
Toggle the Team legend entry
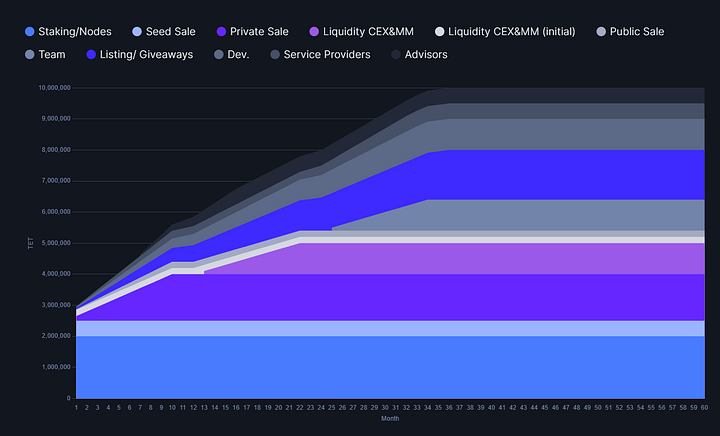pos(45,55)
